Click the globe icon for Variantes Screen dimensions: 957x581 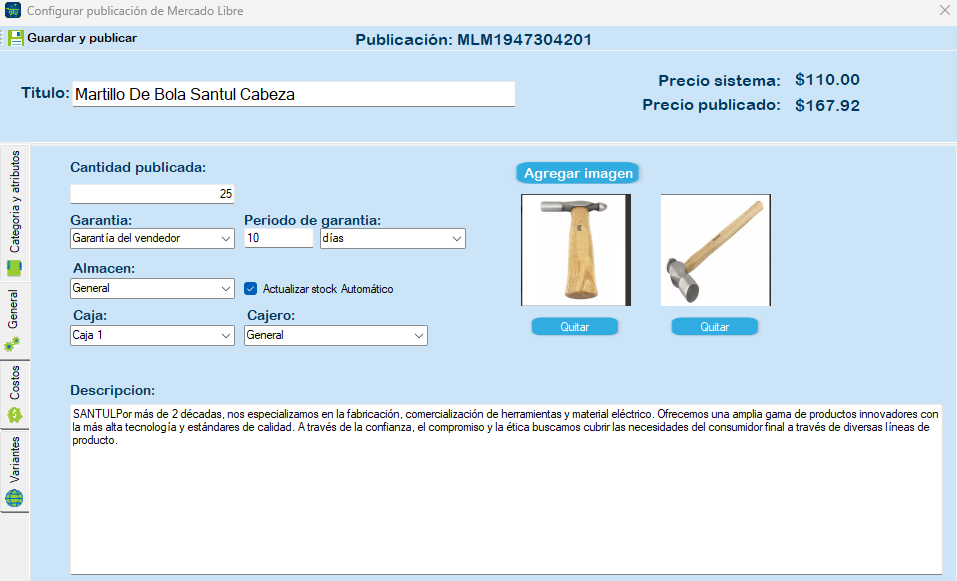pos(15,498)
